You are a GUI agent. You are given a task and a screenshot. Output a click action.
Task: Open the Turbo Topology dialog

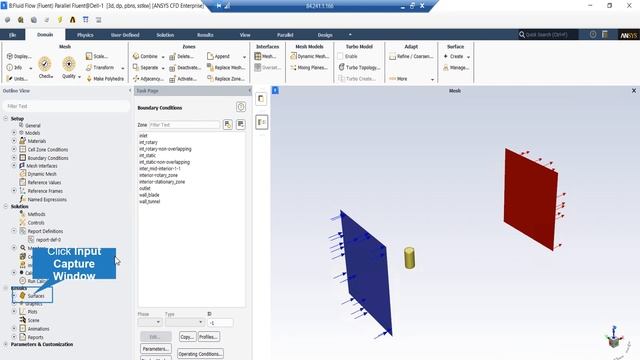[359, 68]
